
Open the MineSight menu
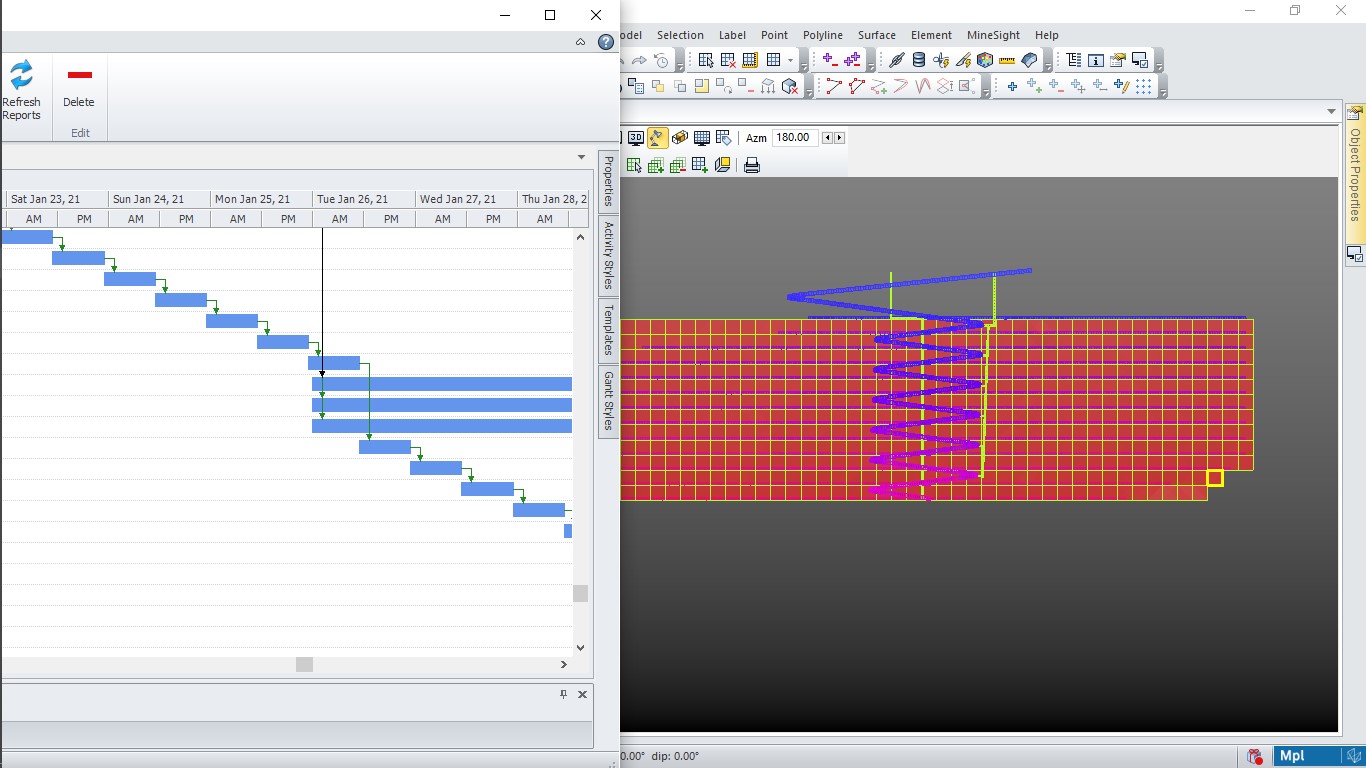pos(993,35)
